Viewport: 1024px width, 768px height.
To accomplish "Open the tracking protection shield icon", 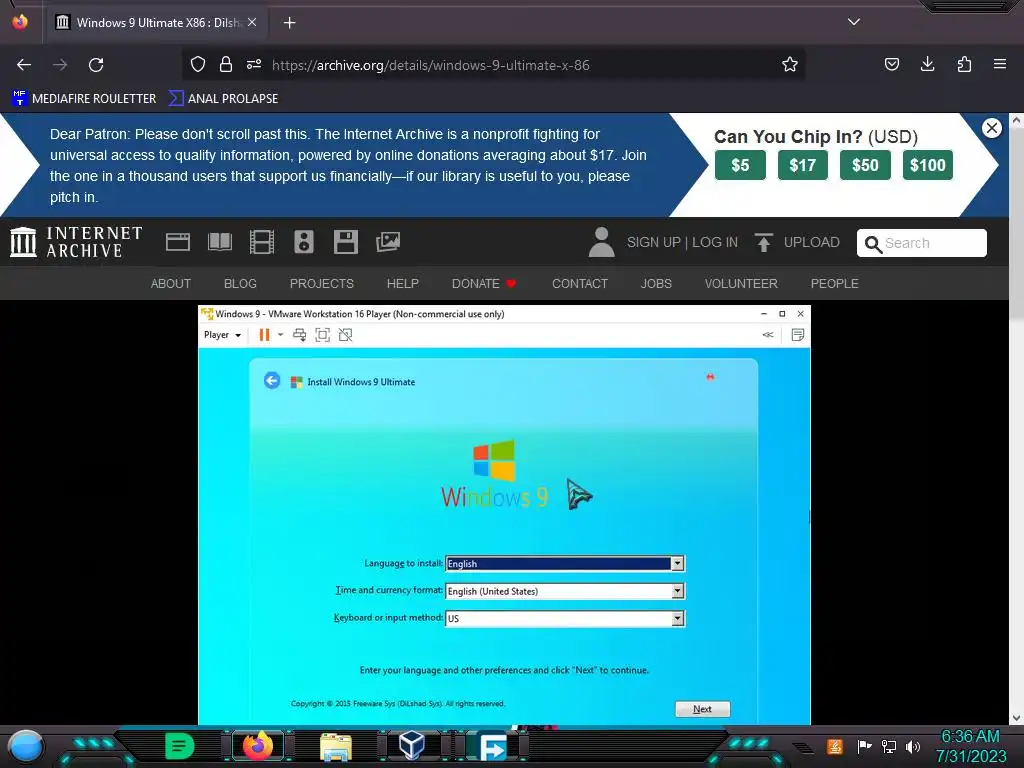I will (x=198, y=64).
